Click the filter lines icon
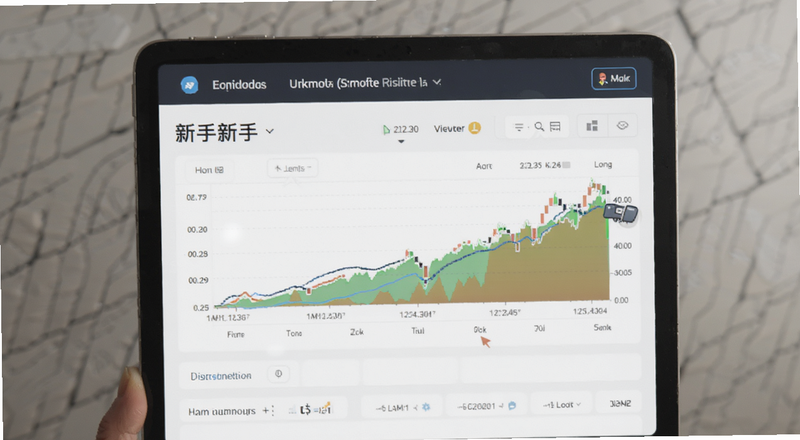The height and width of the screenshot is (440, 800). [x=518, y=127]
